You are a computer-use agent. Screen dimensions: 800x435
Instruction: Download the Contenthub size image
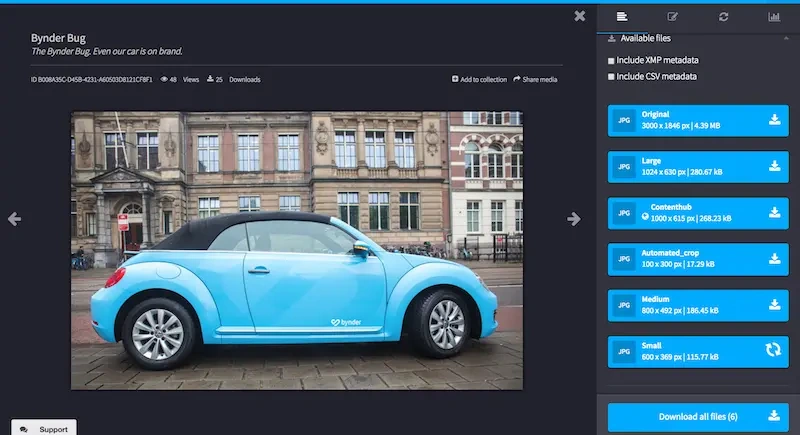click(774, 213)
